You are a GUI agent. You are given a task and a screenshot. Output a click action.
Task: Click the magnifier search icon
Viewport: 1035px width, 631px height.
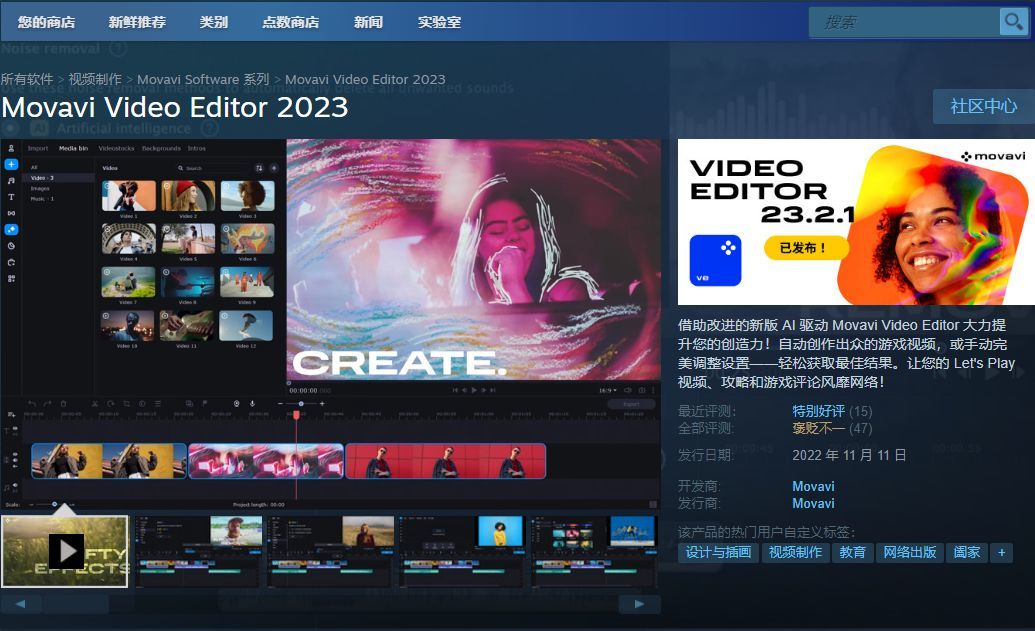point(1013,22)
